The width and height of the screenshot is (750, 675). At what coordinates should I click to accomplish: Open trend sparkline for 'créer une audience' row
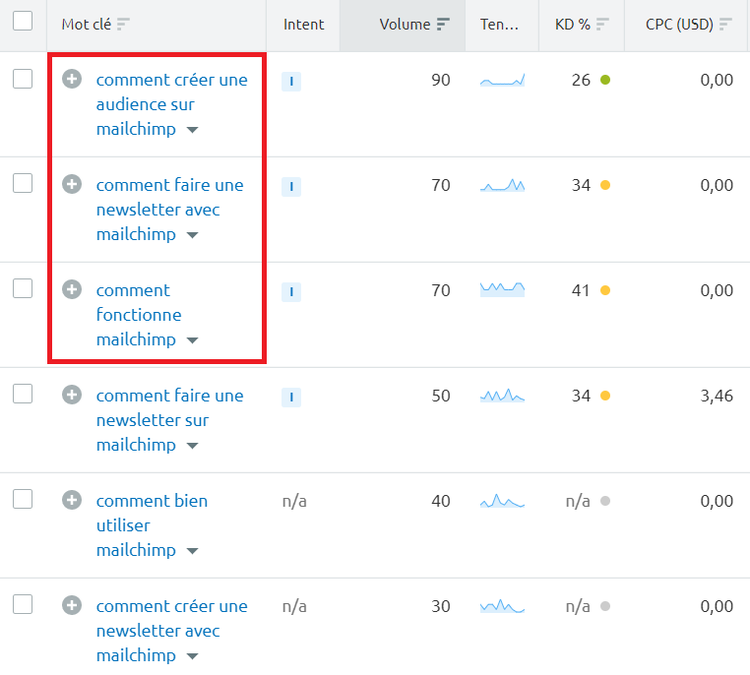(x=502, y=80)
